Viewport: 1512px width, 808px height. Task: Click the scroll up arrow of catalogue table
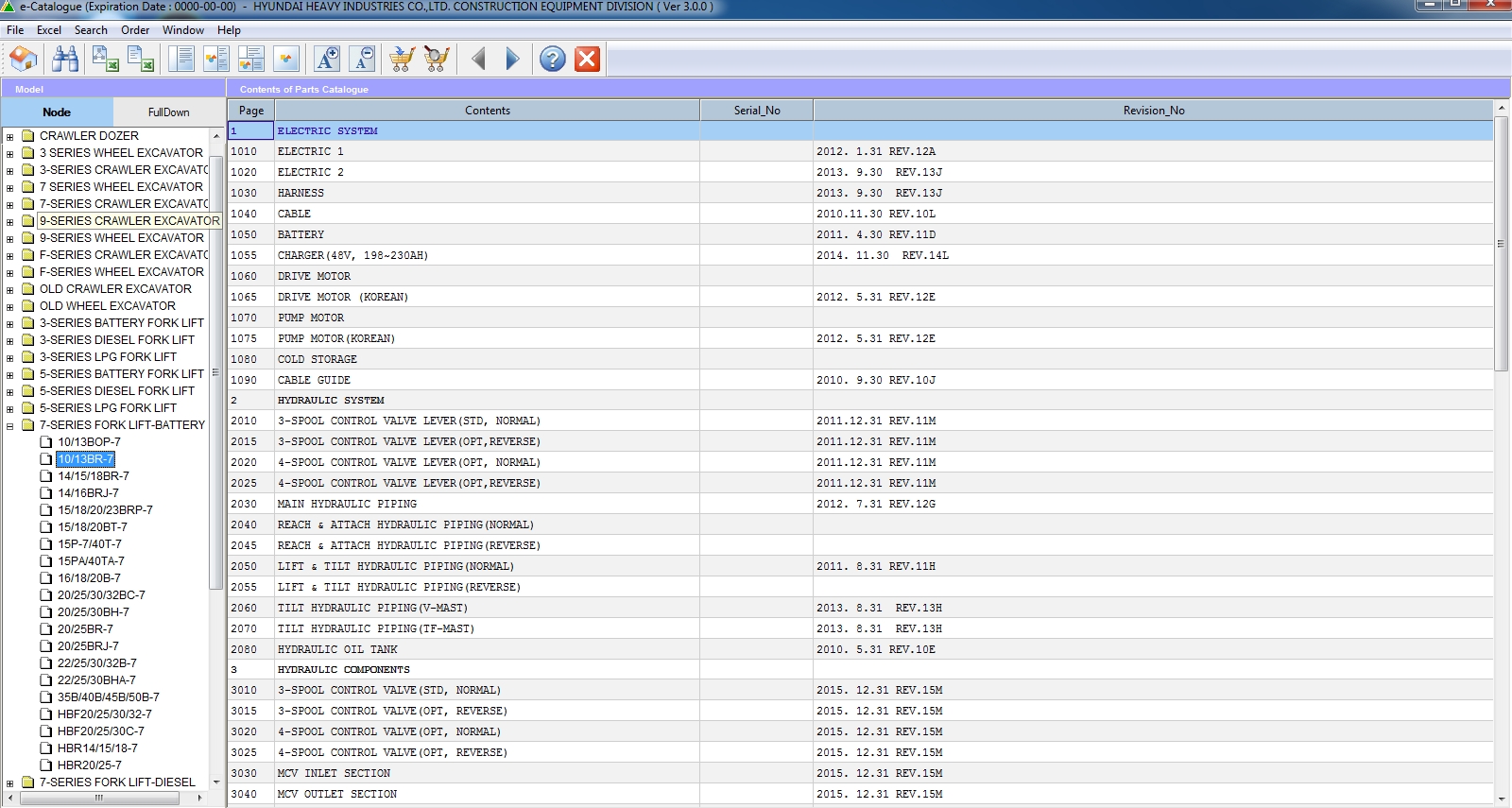pos(1502,109)
